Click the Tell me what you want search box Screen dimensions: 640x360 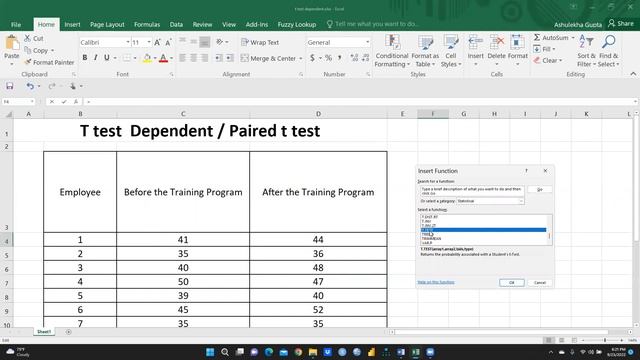[373, 24]
